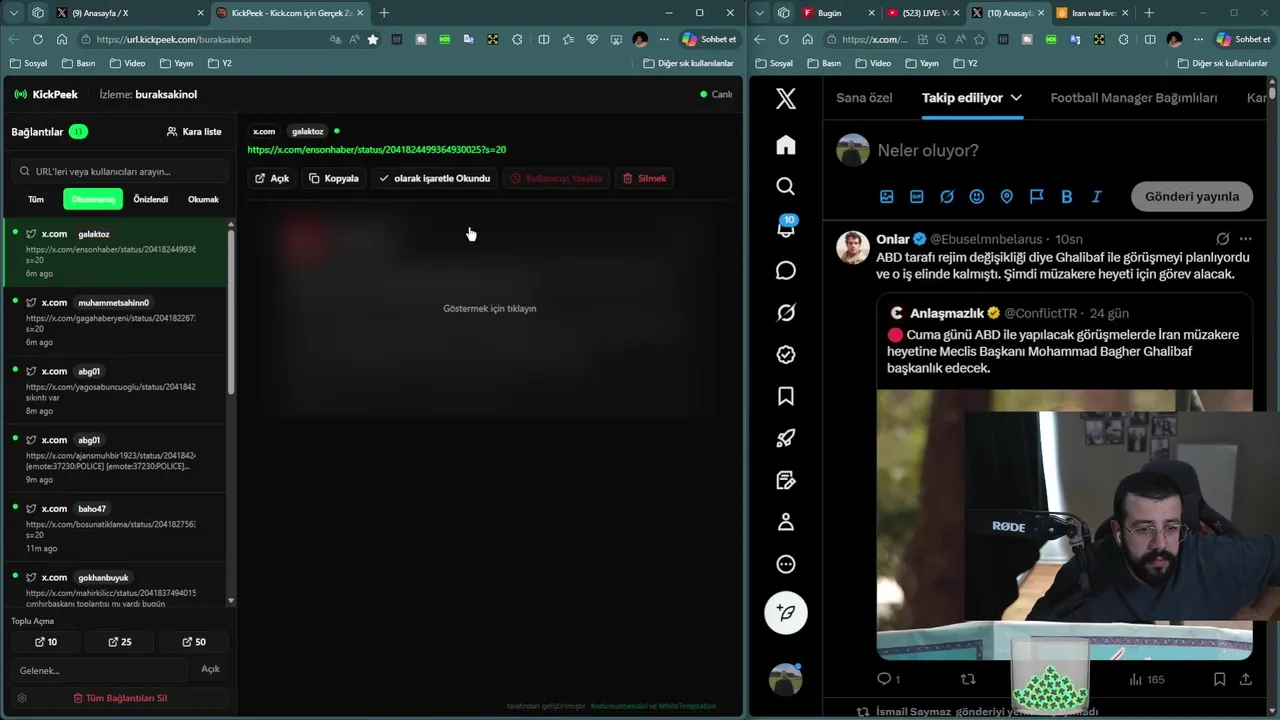Add emoji icon in X composer
Viewport: 1280px width, 720px height.
coord(977,196)
